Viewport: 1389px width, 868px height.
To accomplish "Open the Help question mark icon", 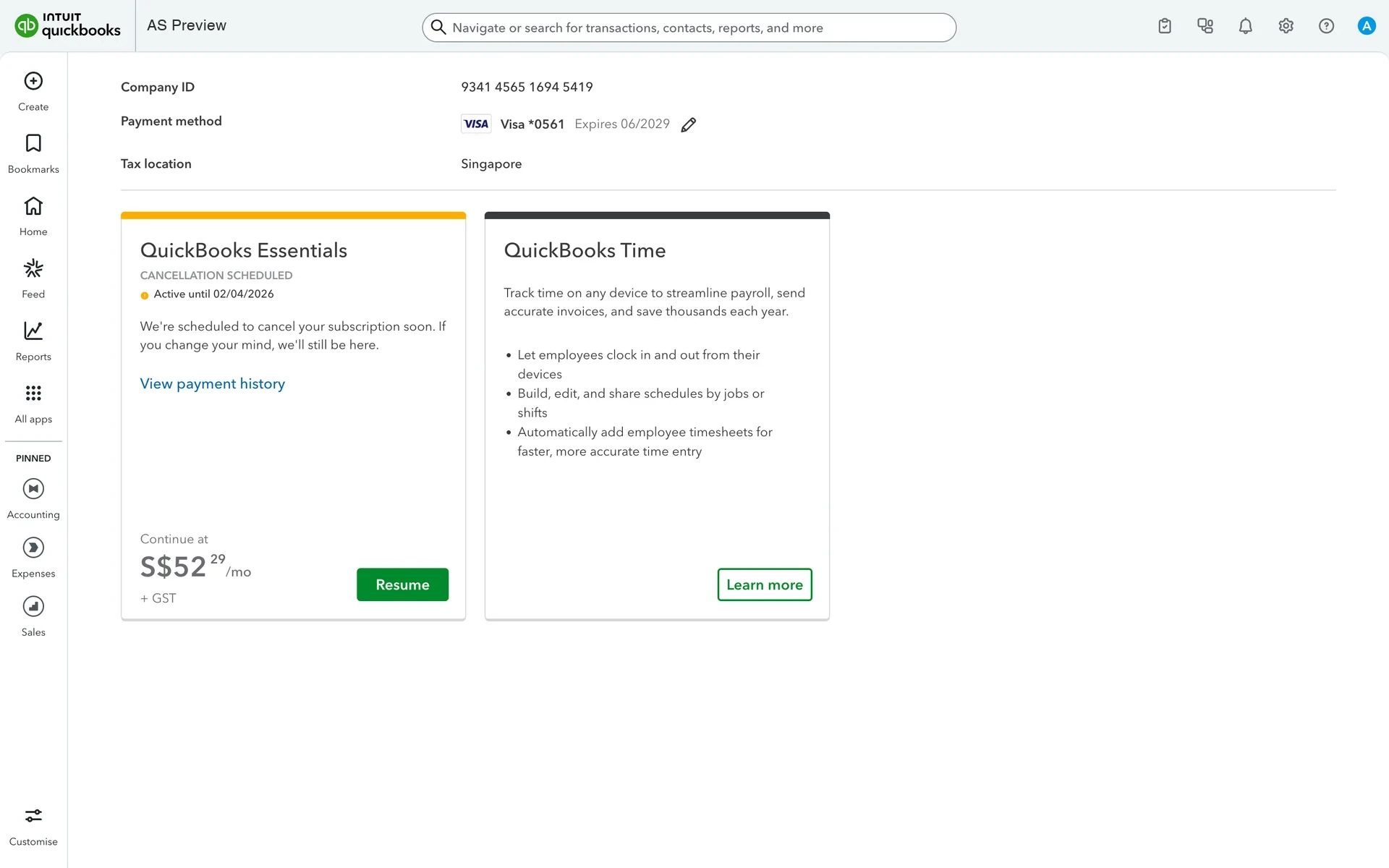I will [x=1326, y=26].
